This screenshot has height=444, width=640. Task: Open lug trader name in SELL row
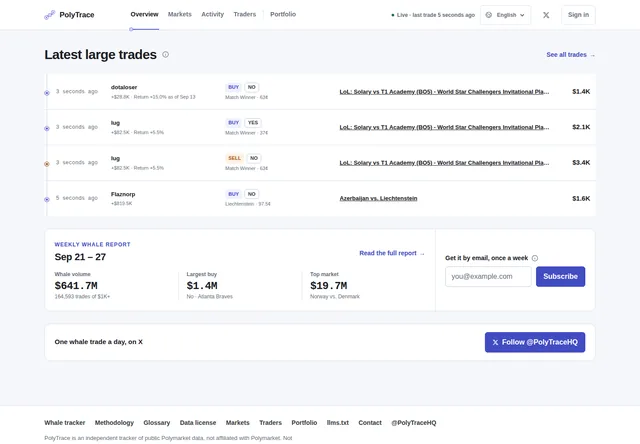115,158
